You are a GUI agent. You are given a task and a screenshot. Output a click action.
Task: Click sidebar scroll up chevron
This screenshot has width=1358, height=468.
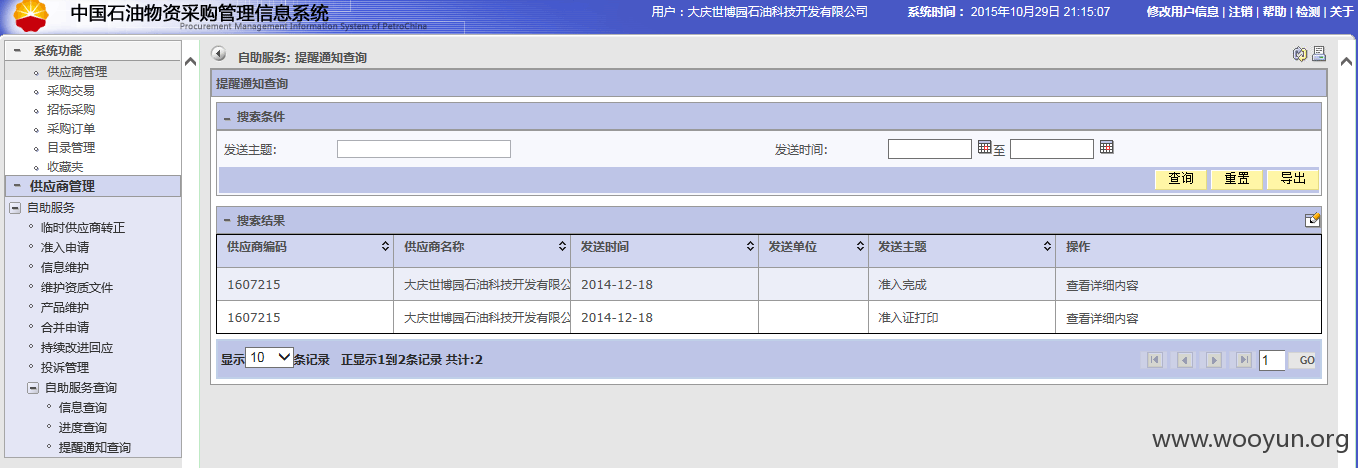point(190,62)
